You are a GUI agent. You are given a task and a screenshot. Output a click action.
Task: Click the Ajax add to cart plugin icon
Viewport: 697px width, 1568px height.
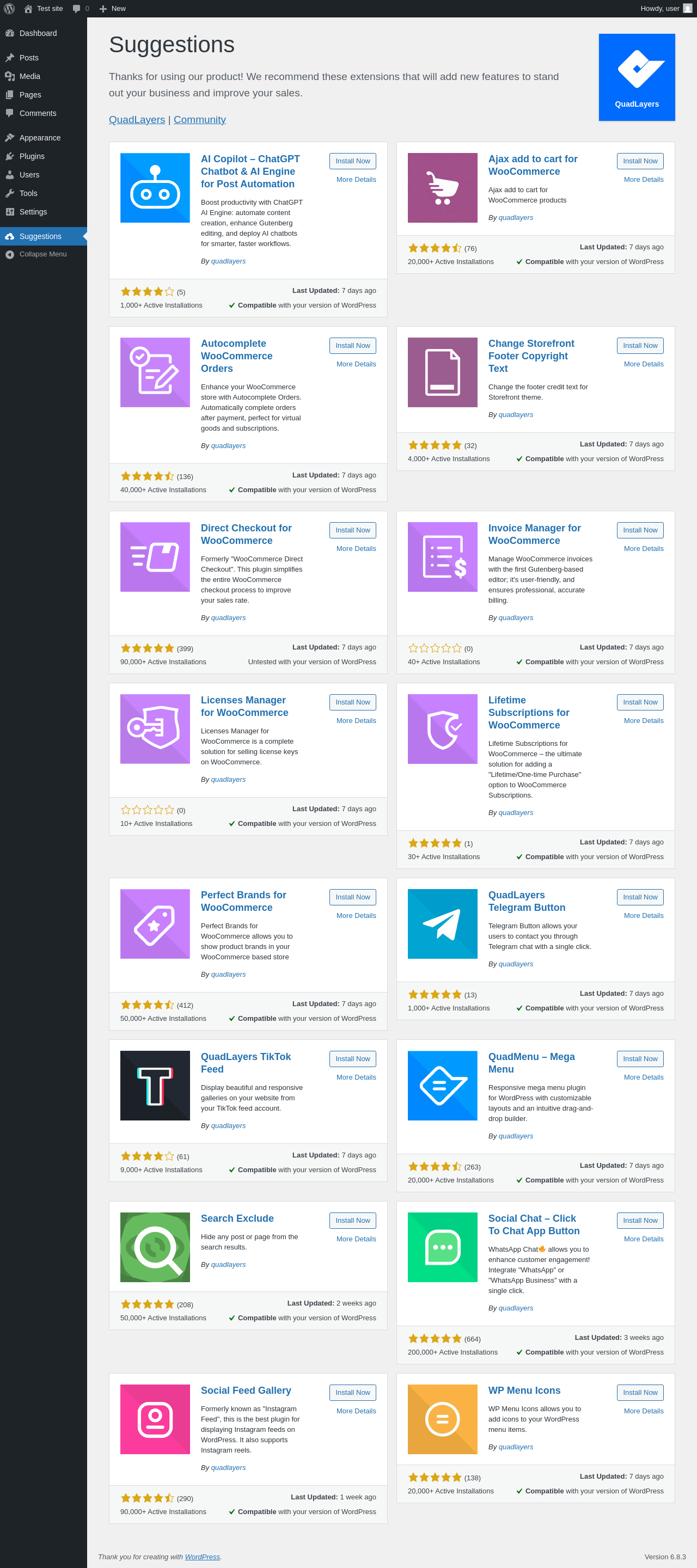click(442, 188)
